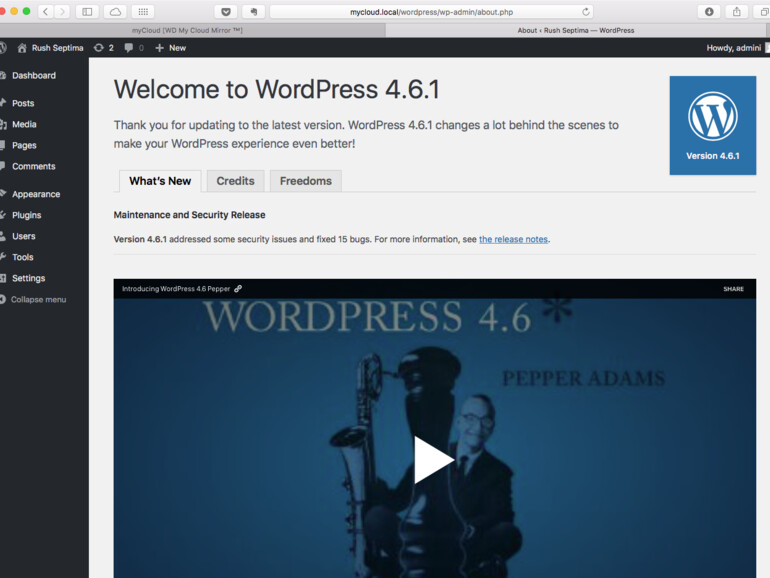Open Posts in the sidebar
This screenshot has height=578, width=770.
point(23,104)
